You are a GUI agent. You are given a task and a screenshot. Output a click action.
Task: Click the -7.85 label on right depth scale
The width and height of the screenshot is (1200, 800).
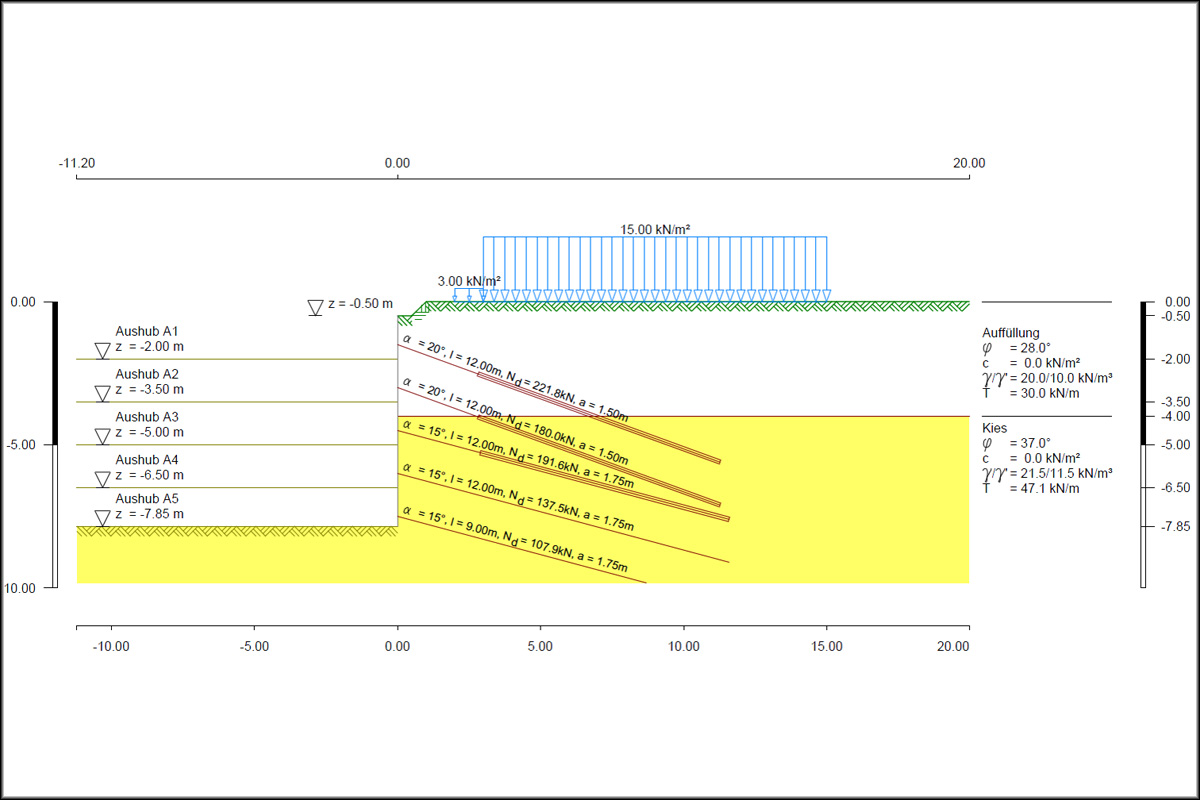pyautogui.click(x=1174, y=526)
